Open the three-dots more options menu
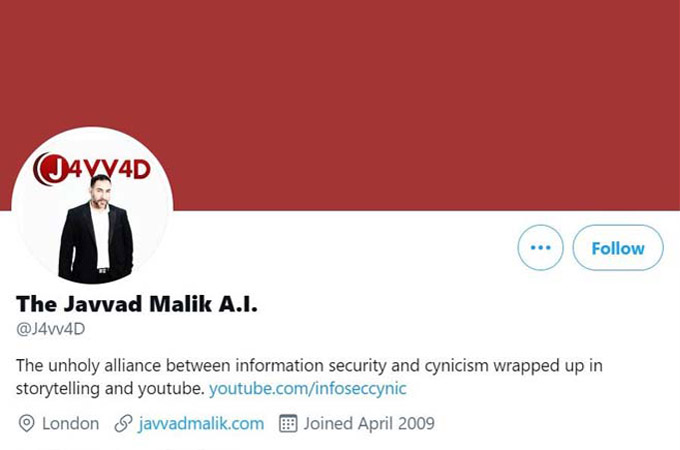Viewport: 680px width, 450px height. 540,248
